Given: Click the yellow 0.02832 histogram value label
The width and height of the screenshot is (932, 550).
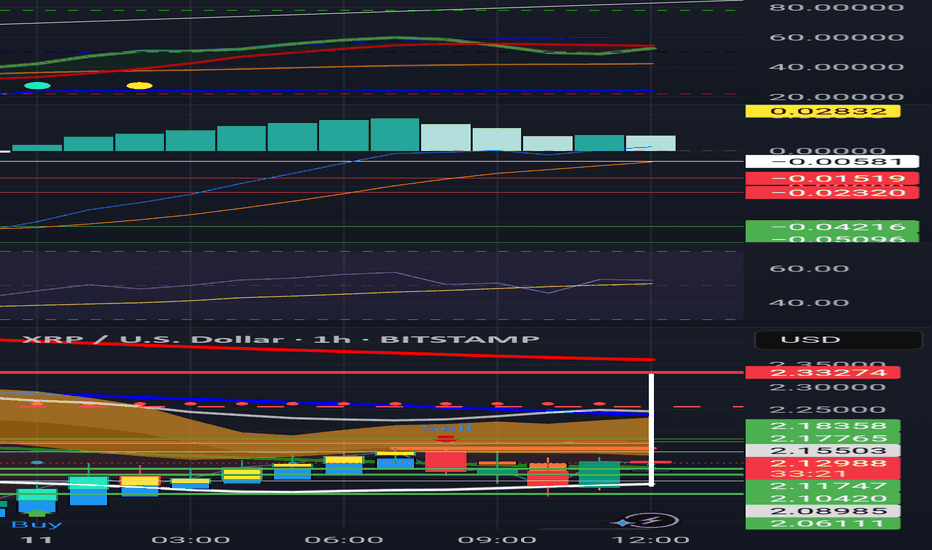Looking at the screenshot, I should coord(823,111).
